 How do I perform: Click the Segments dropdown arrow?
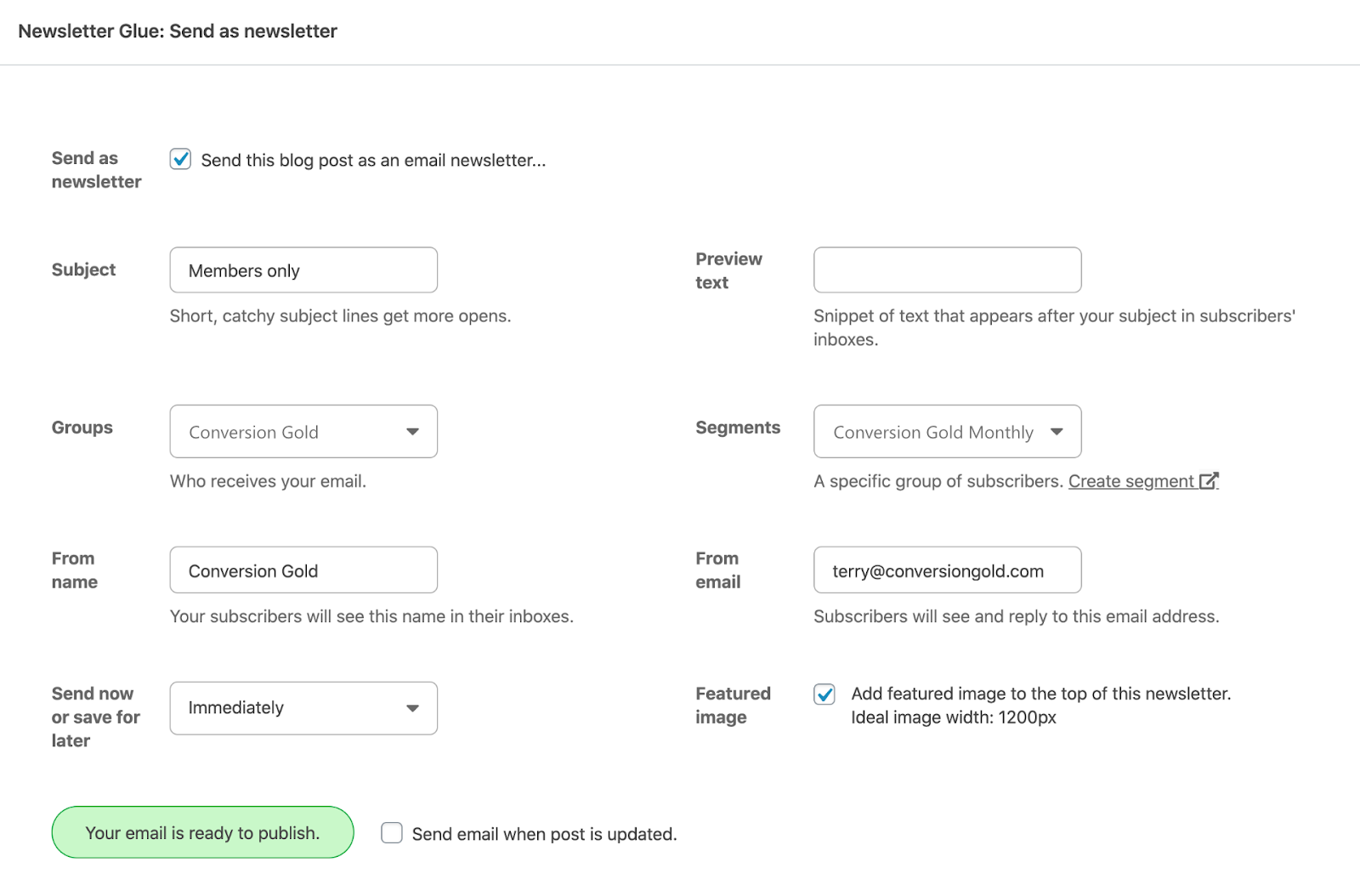[x=1057, y=432]
